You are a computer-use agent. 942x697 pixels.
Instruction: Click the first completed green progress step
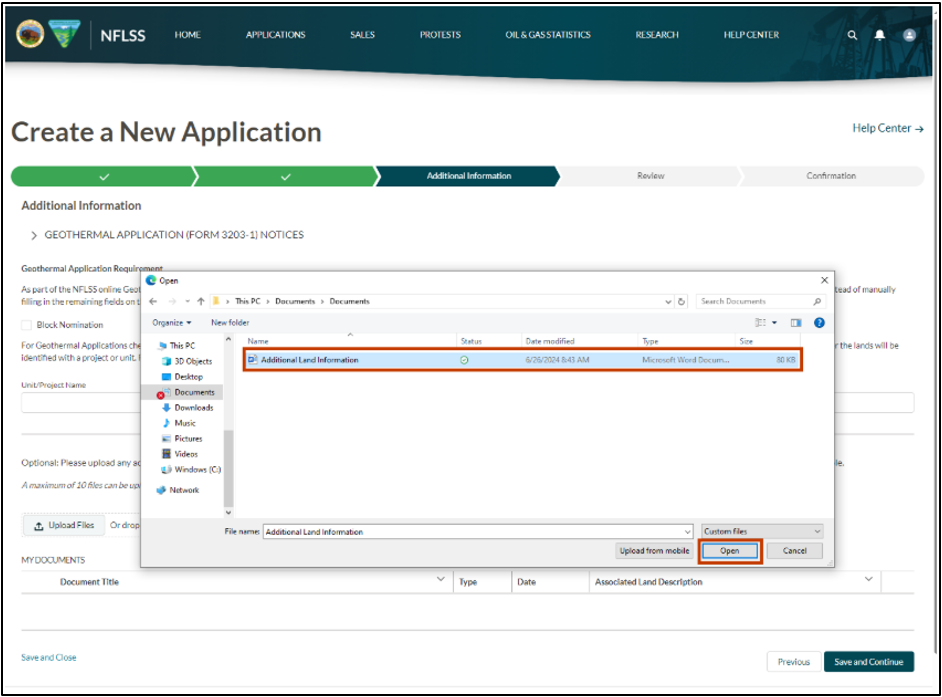pos(103,176)
